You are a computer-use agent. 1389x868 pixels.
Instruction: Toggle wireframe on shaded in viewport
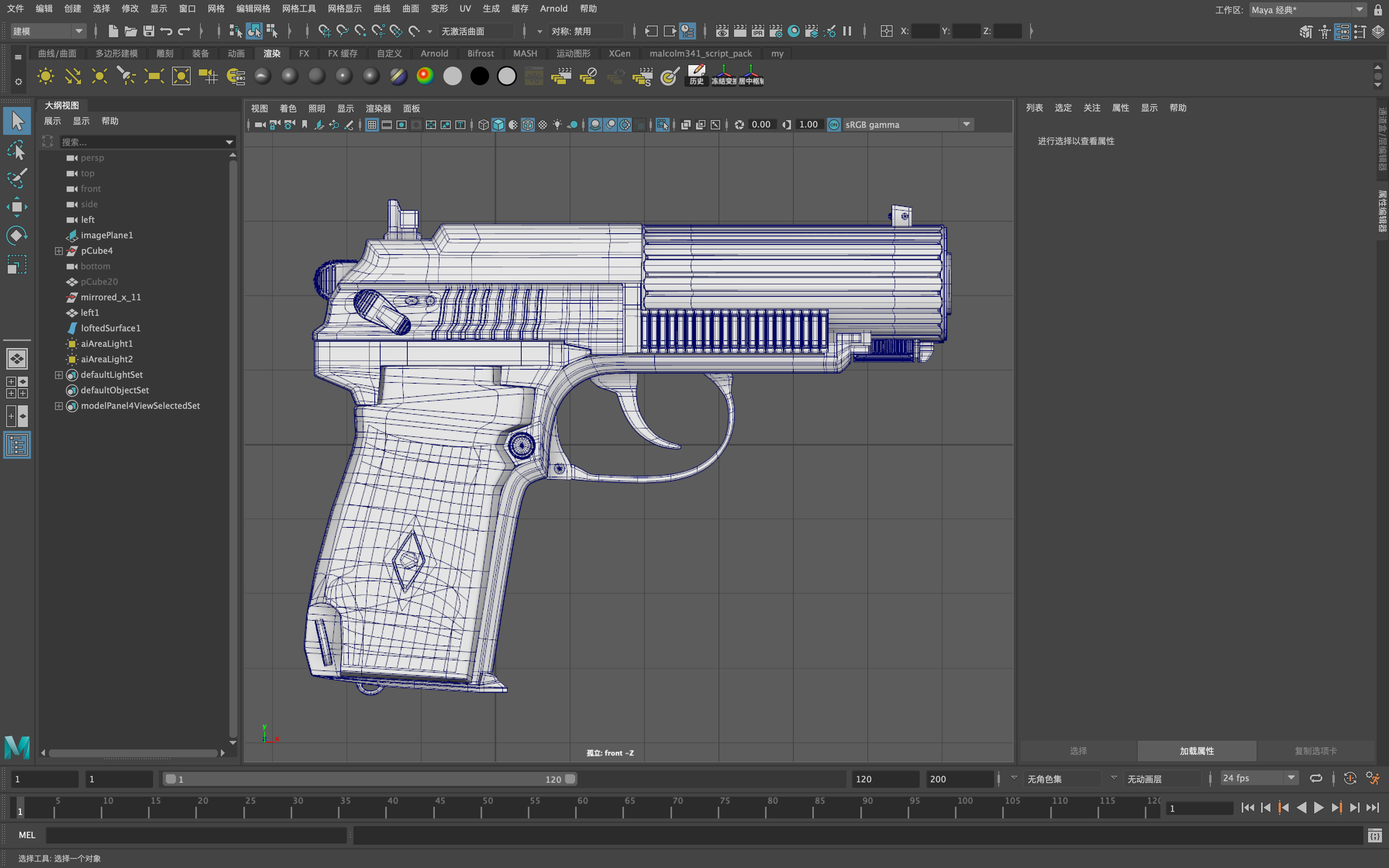(x=527, y=124)
